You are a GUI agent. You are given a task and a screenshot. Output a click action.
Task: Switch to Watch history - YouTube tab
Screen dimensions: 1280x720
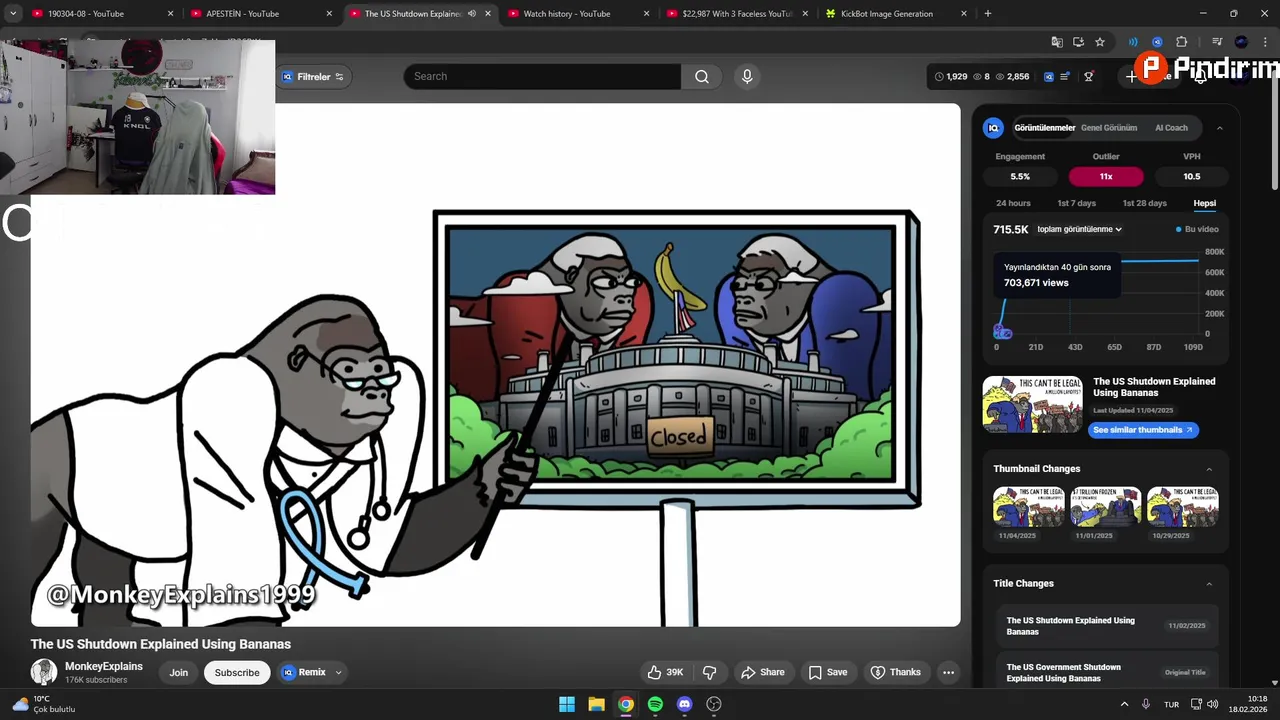(x=580, y=14)
